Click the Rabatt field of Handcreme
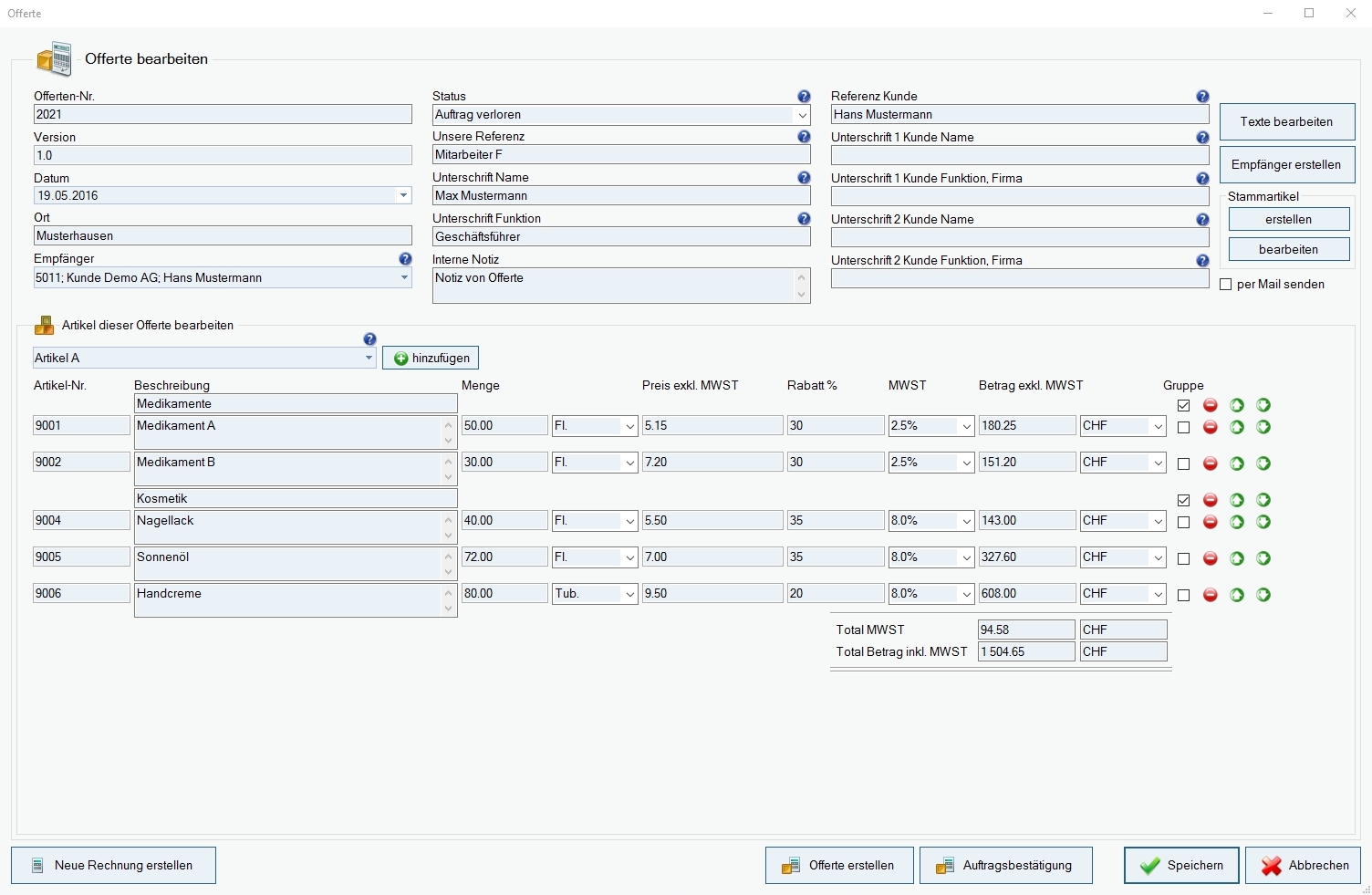This screenshot has width=1372, height=895. [836, 593]
